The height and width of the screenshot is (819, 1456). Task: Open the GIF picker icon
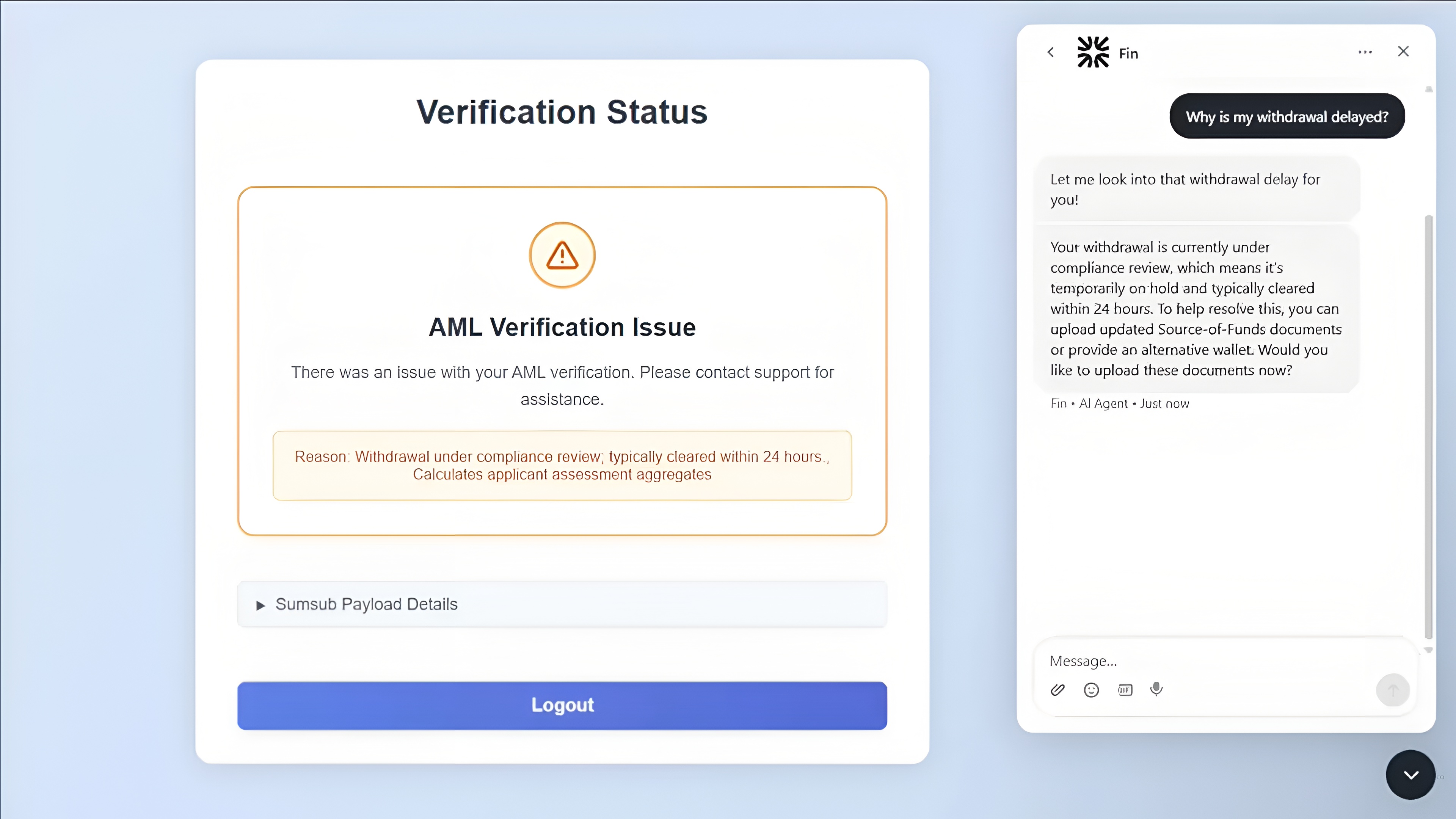click(1125, 690)
